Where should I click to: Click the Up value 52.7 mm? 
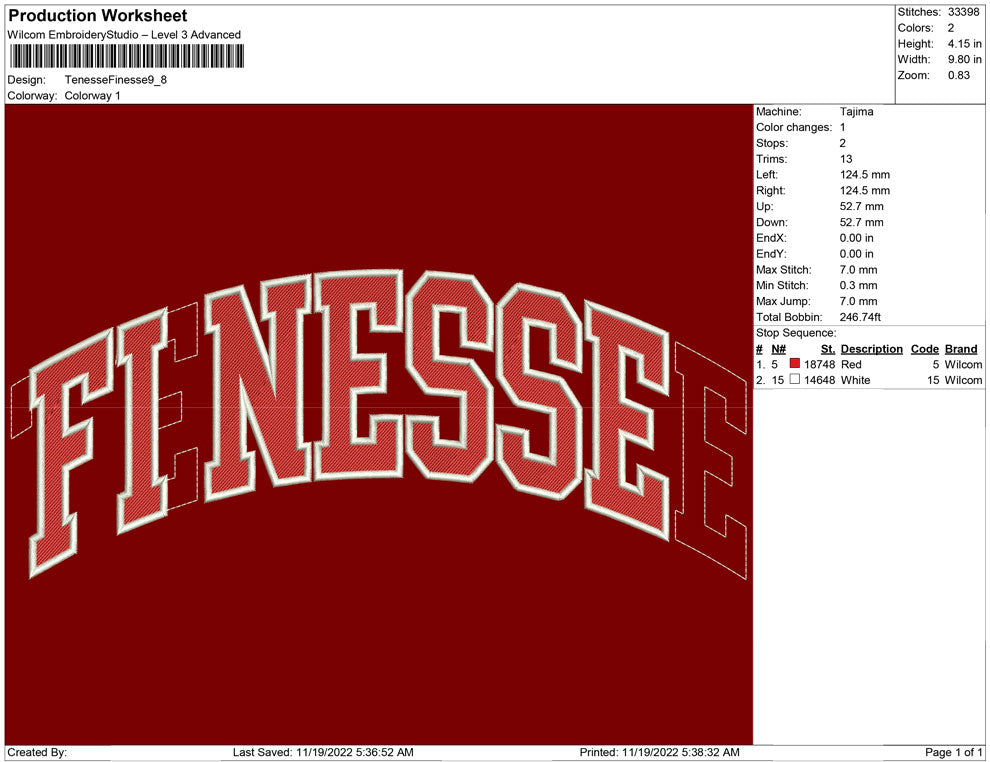pyautogui.click(x=861, y=206)
